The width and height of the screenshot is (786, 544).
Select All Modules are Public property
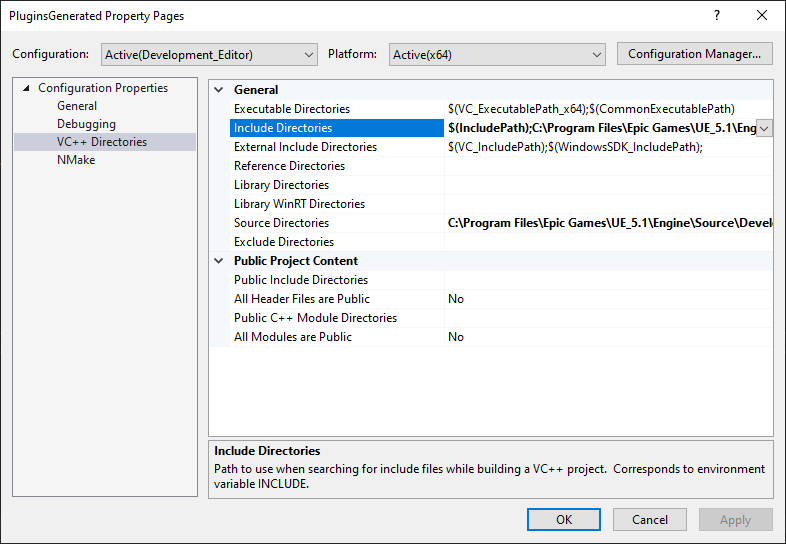(293, 337)
